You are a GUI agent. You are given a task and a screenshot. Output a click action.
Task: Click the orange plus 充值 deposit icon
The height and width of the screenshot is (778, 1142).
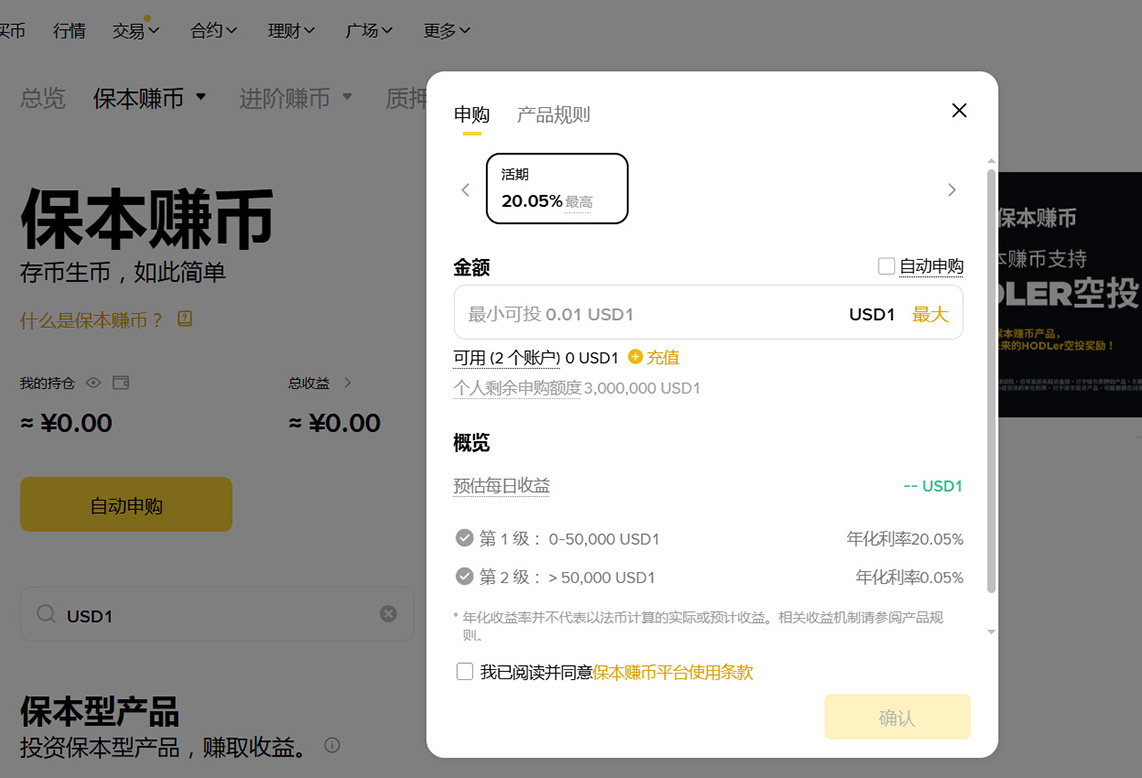pyautogui.click(x=635, y=357)
